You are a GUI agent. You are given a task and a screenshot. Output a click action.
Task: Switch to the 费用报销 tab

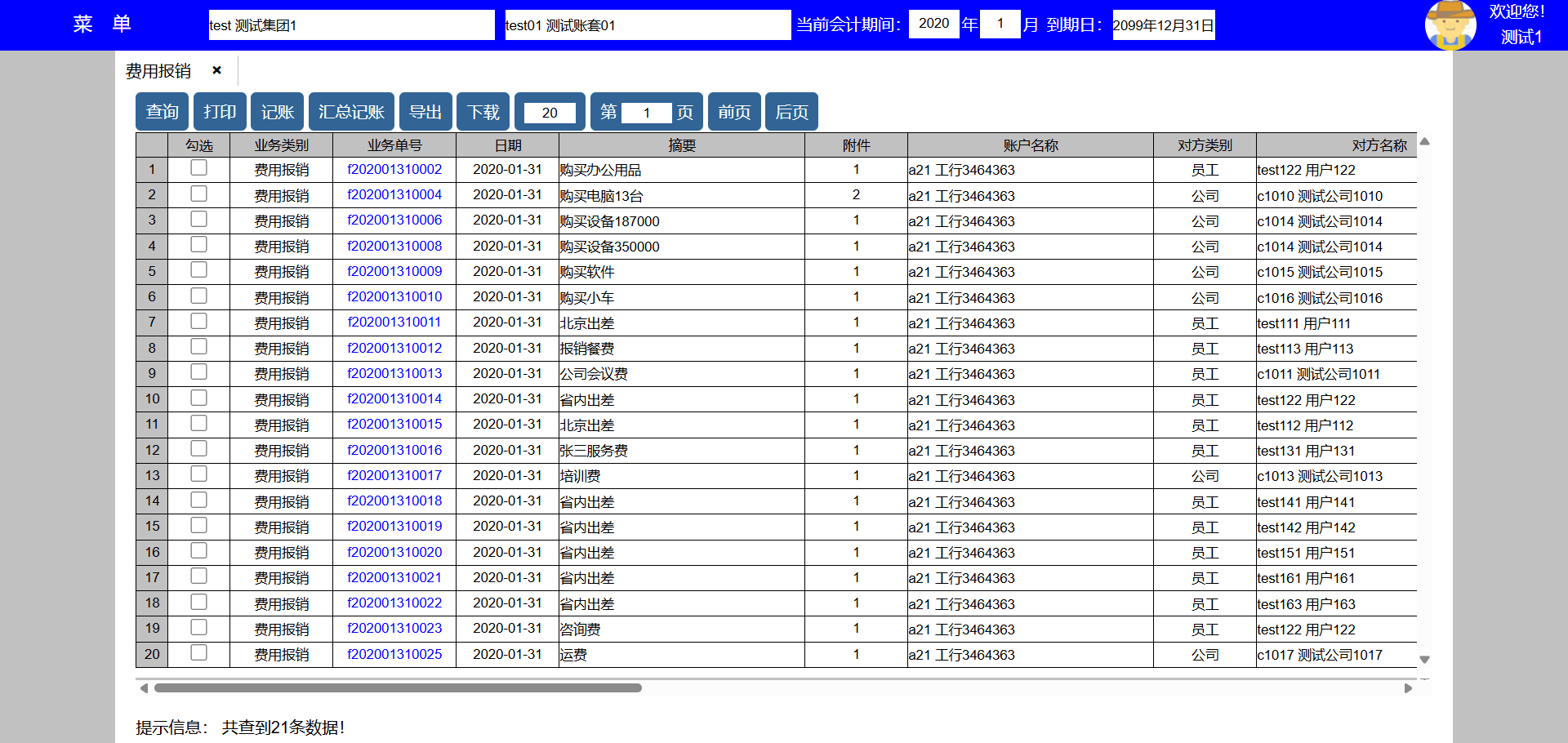point(158,71)
